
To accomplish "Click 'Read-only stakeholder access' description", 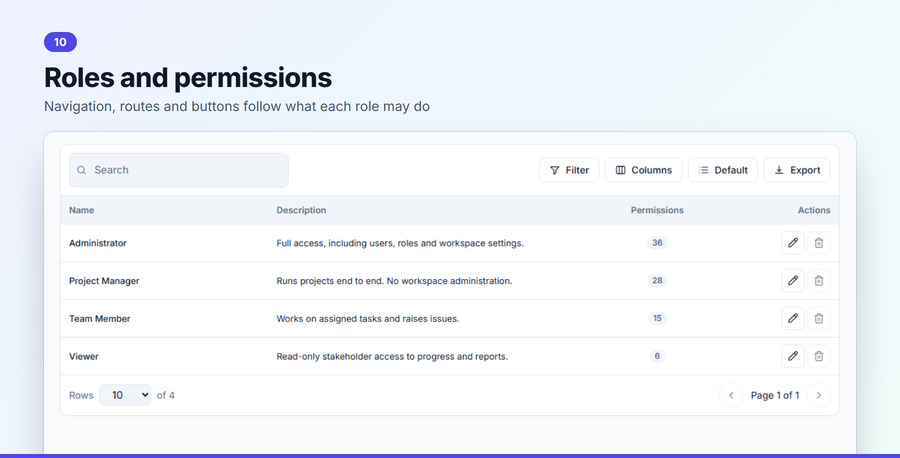I will coord(392,356).
